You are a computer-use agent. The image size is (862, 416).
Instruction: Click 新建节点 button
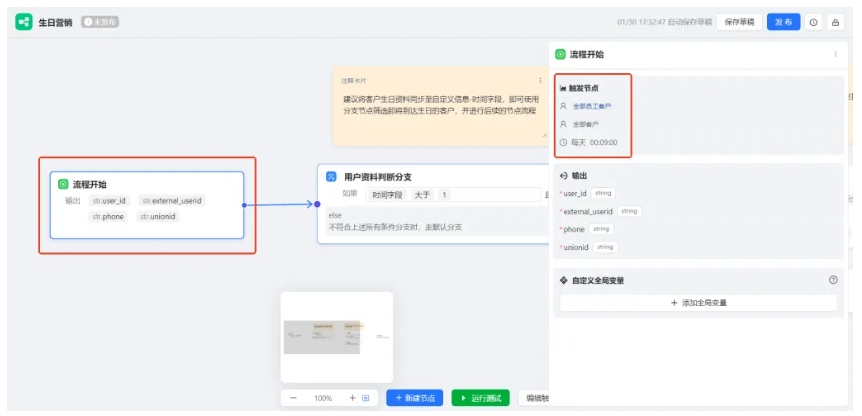click(415, 398)
